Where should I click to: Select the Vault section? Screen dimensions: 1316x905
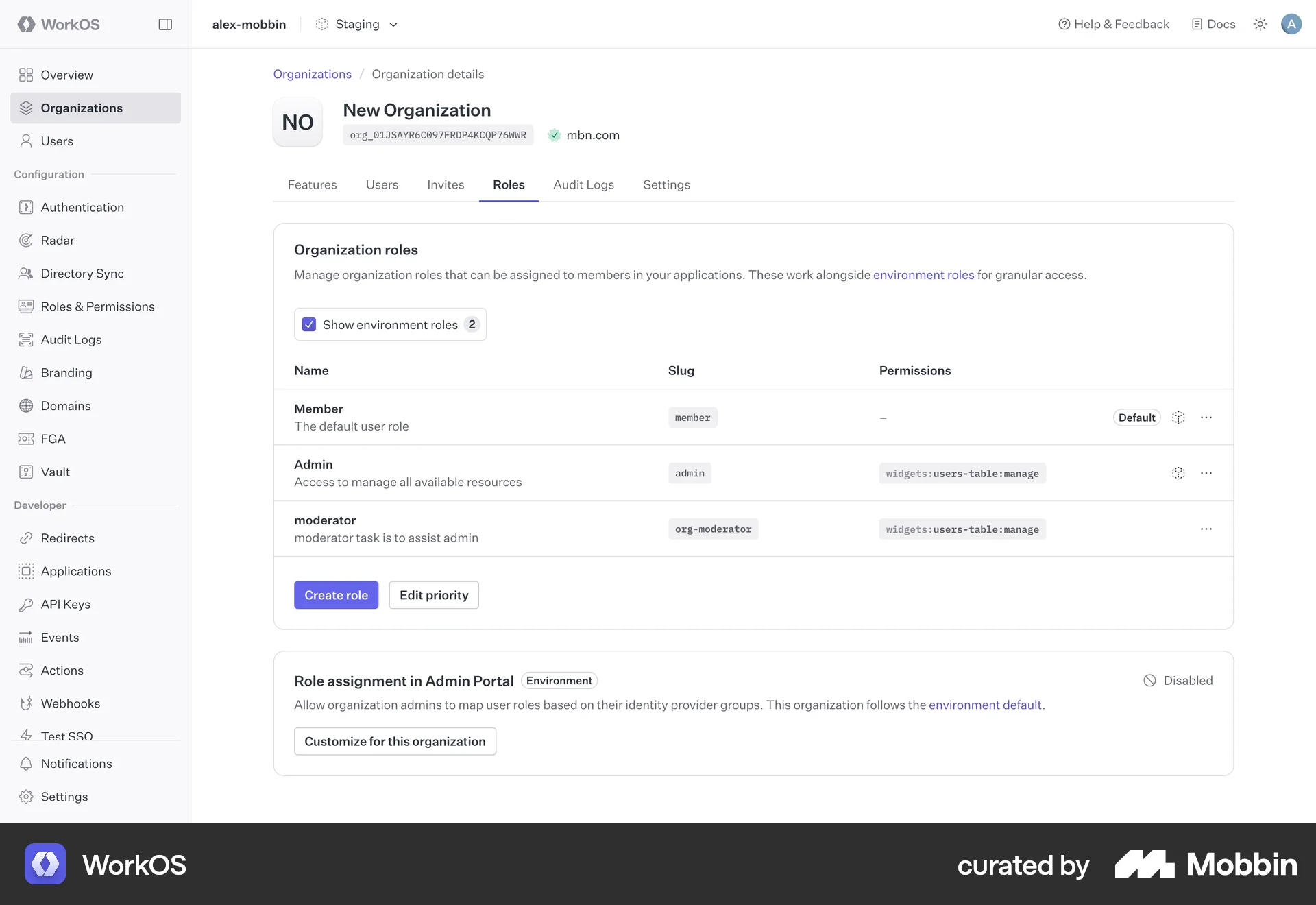[55, 472]
